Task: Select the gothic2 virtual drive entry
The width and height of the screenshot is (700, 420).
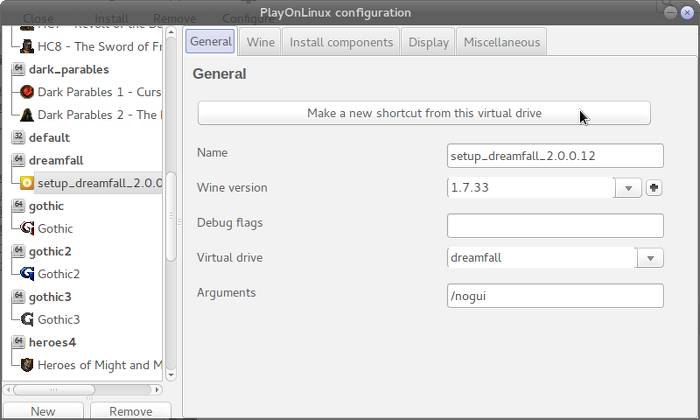Action: click(50, 252)
